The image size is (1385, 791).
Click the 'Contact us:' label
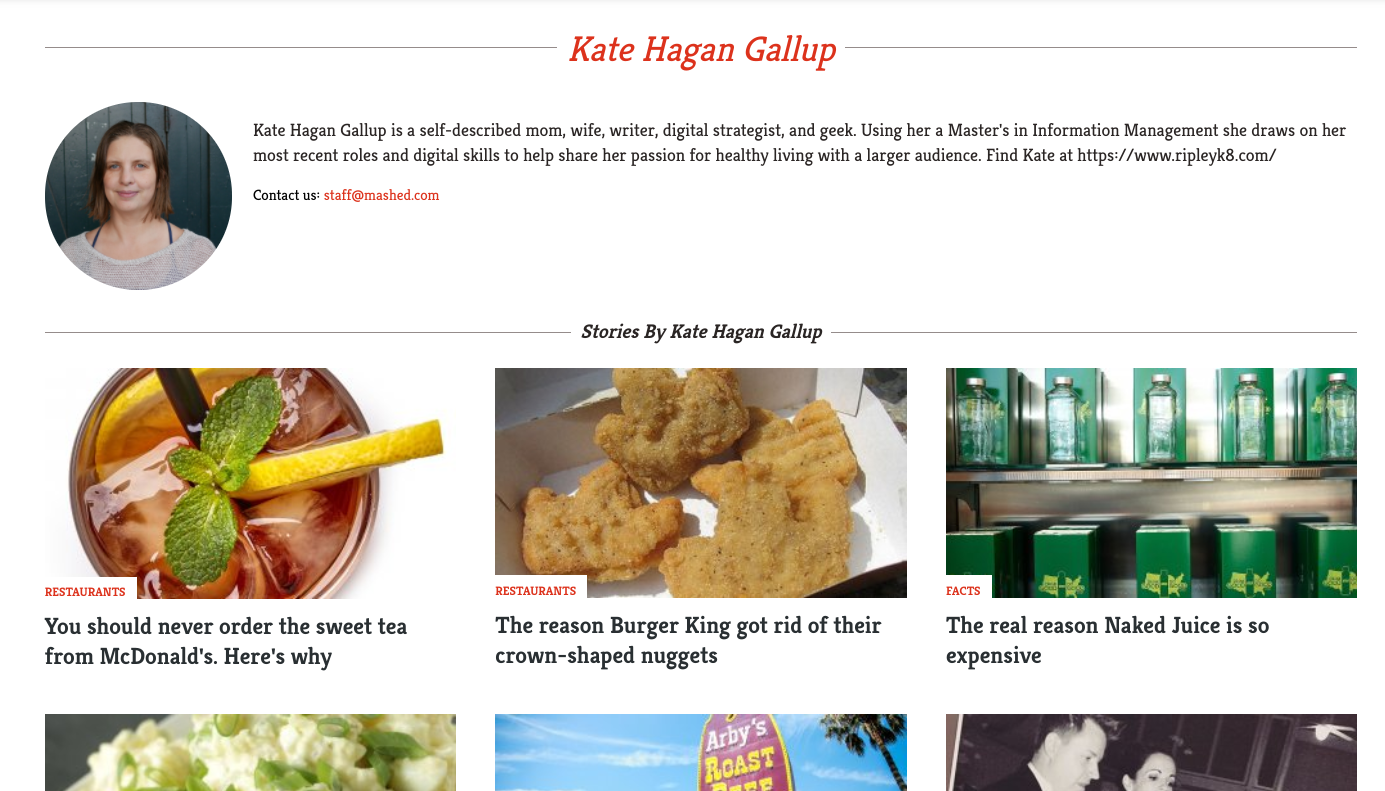[x=286, y=195]
